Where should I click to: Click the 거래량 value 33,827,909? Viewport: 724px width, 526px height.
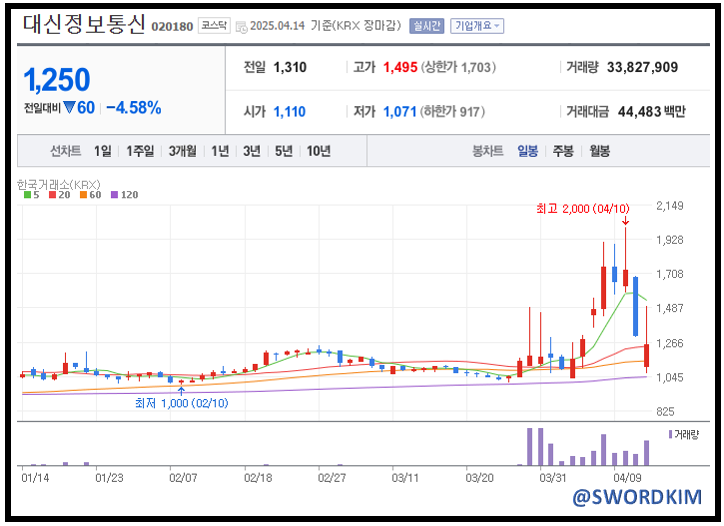642,67
